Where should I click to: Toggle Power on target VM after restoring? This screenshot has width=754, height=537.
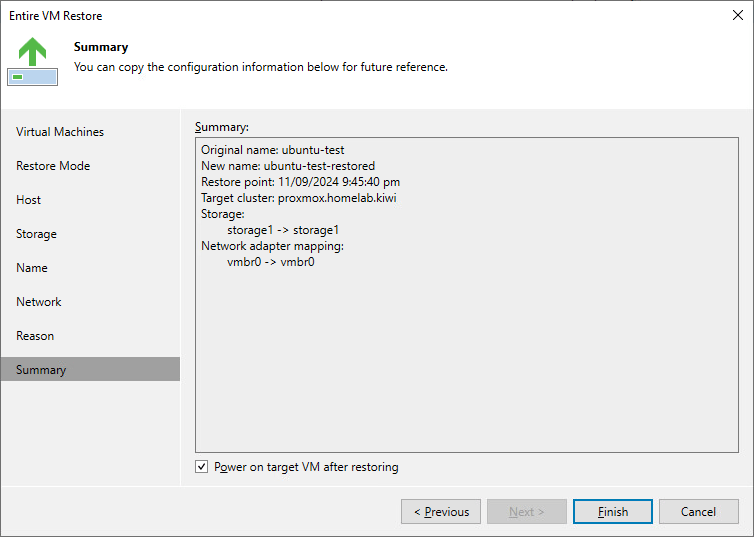(x=202, y=467)
